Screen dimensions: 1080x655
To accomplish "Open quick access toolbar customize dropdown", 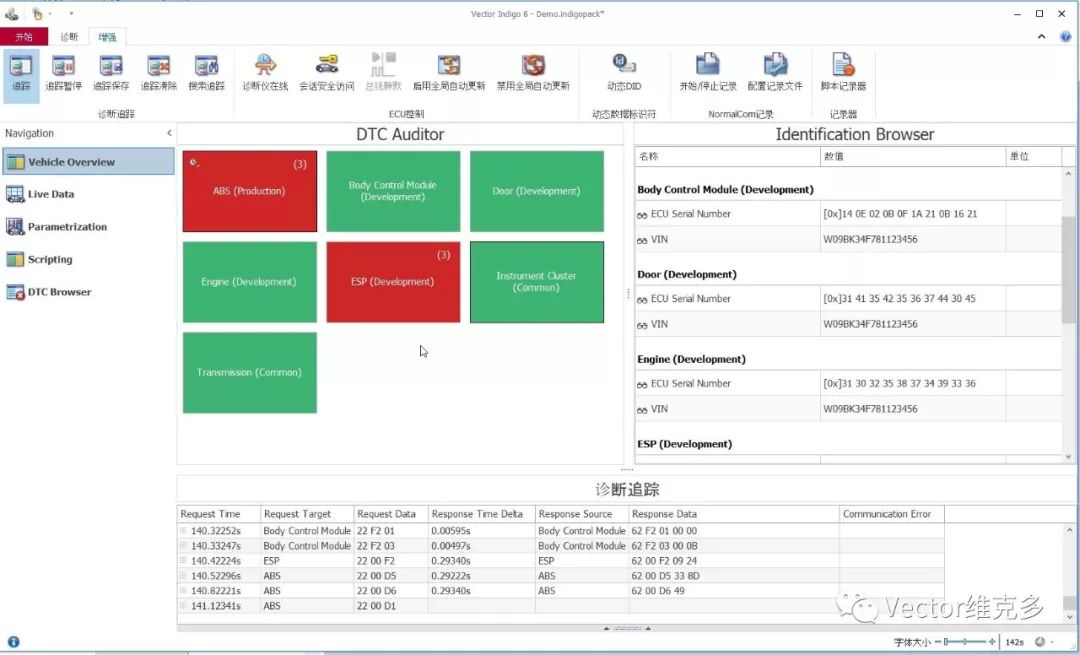I will [71, 14].
